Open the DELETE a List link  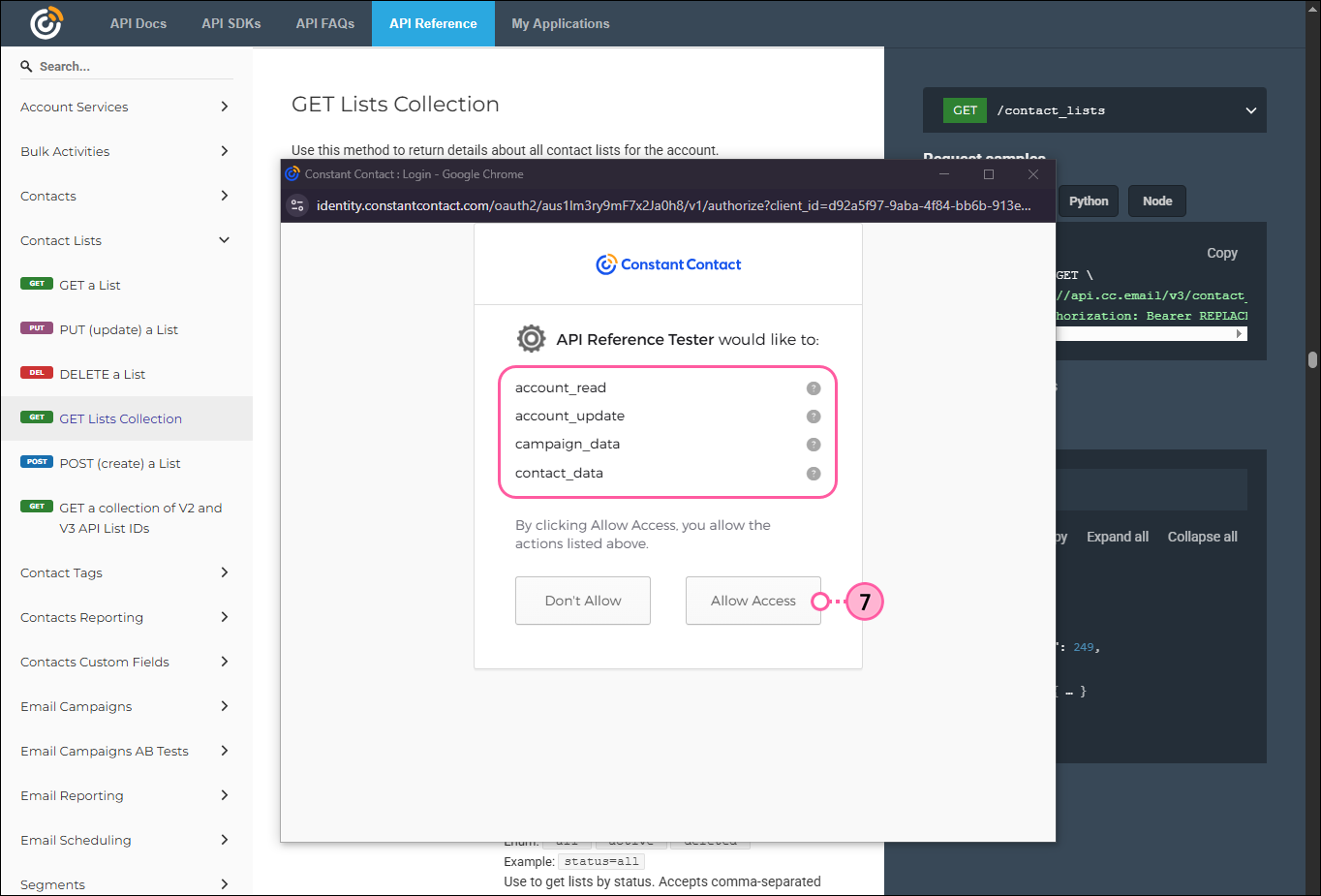click(x=103, y=374)
